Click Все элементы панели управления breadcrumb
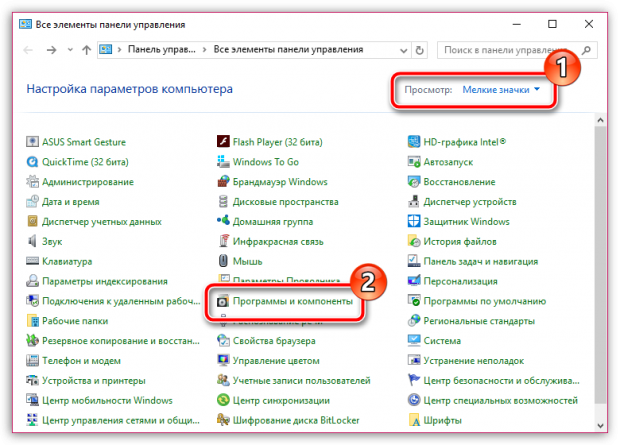Image resolution: width=620 pixels, height=445 pixels. pos(288,49)
